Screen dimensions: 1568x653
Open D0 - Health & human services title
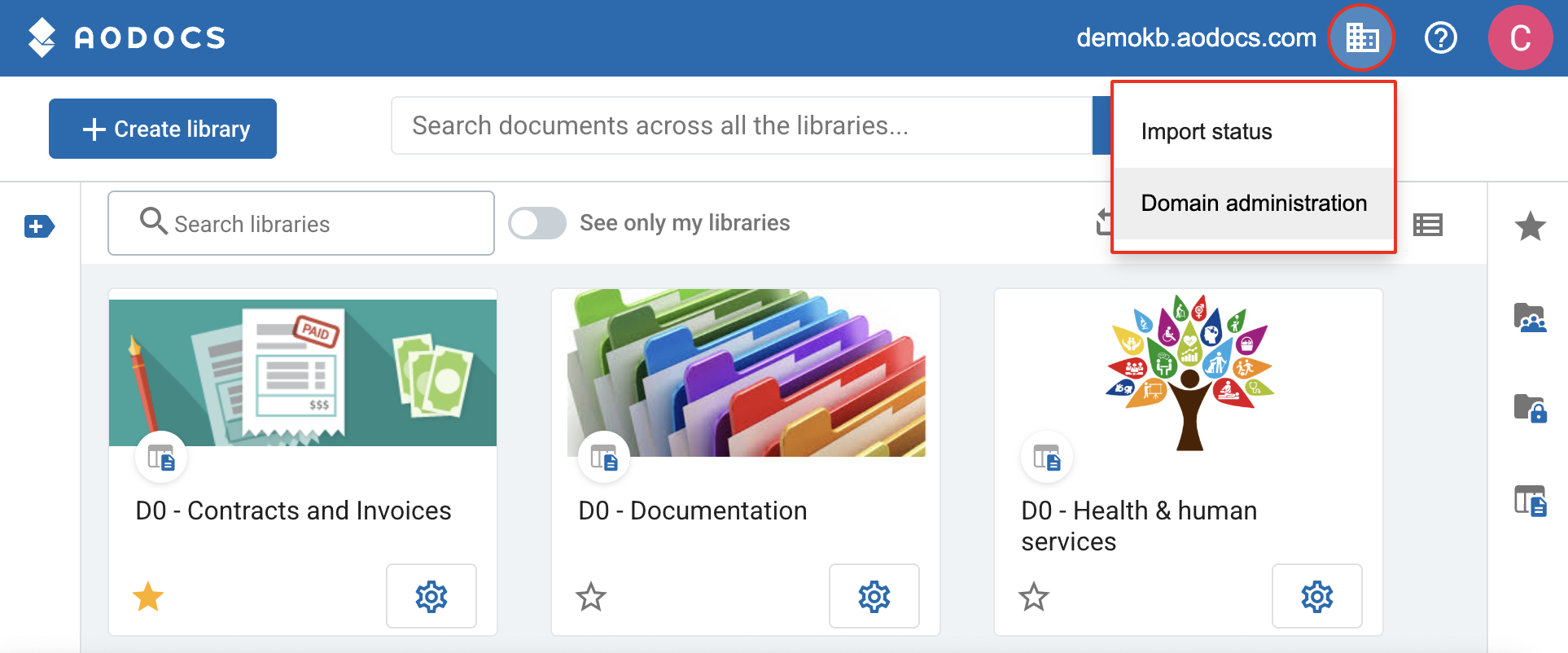(x=1139, y=526)
